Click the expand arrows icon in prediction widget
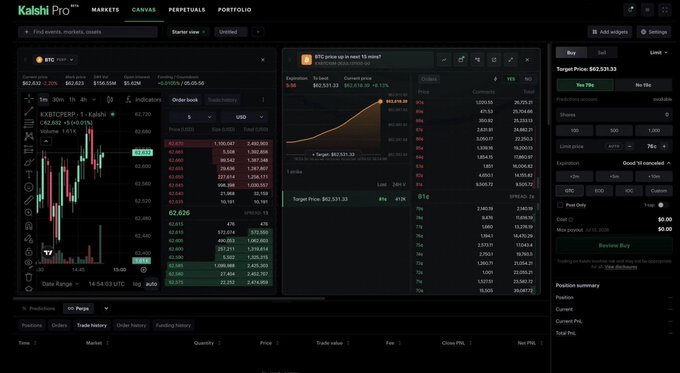Screen dimensions: 680x373 [x=510, y=60]
